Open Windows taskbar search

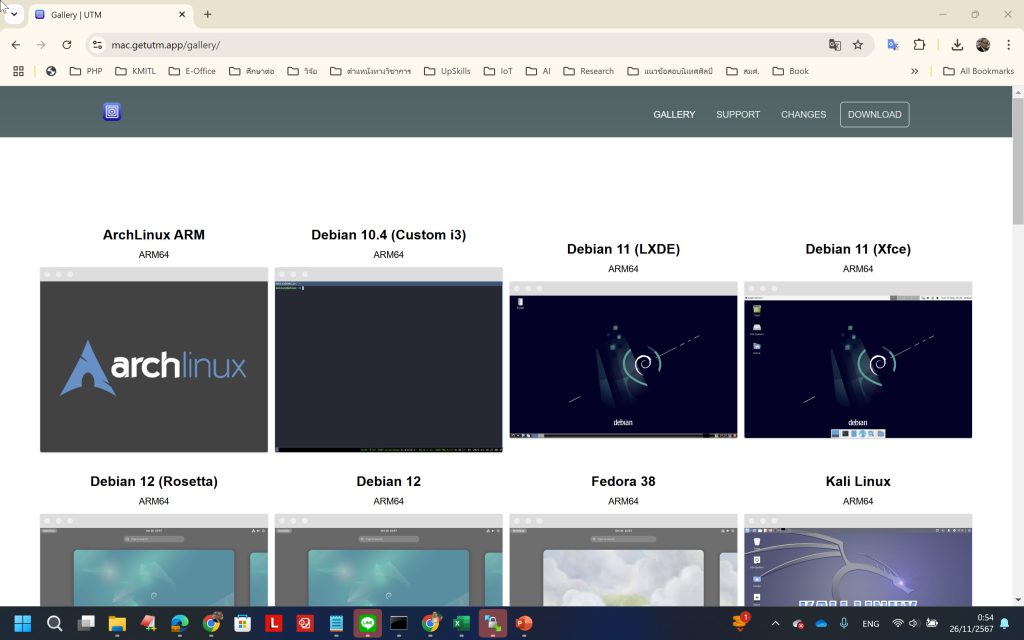click(x=54, y=623)
